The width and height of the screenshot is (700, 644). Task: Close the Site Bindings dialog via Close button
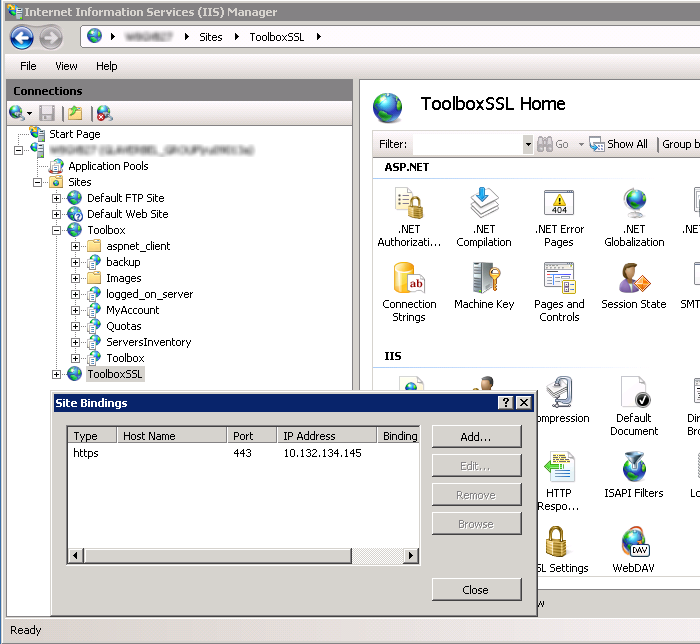[476, 590]
